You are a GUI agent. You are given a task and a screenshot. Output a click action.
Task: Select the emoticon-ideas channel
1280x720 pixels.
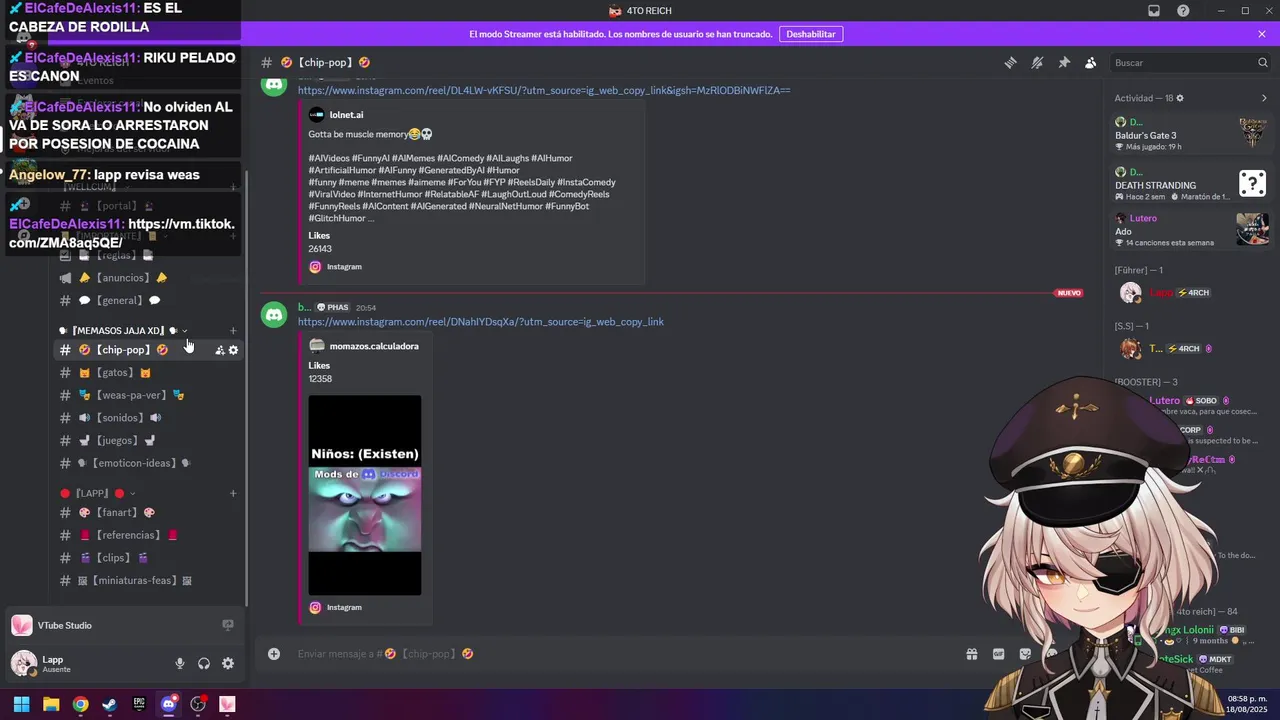[x=148, y=463]
